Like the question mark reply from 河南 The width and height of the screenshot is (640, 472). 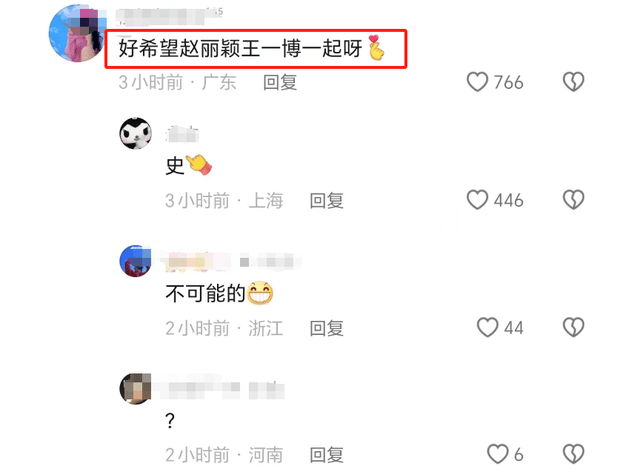tap(498, 454)
